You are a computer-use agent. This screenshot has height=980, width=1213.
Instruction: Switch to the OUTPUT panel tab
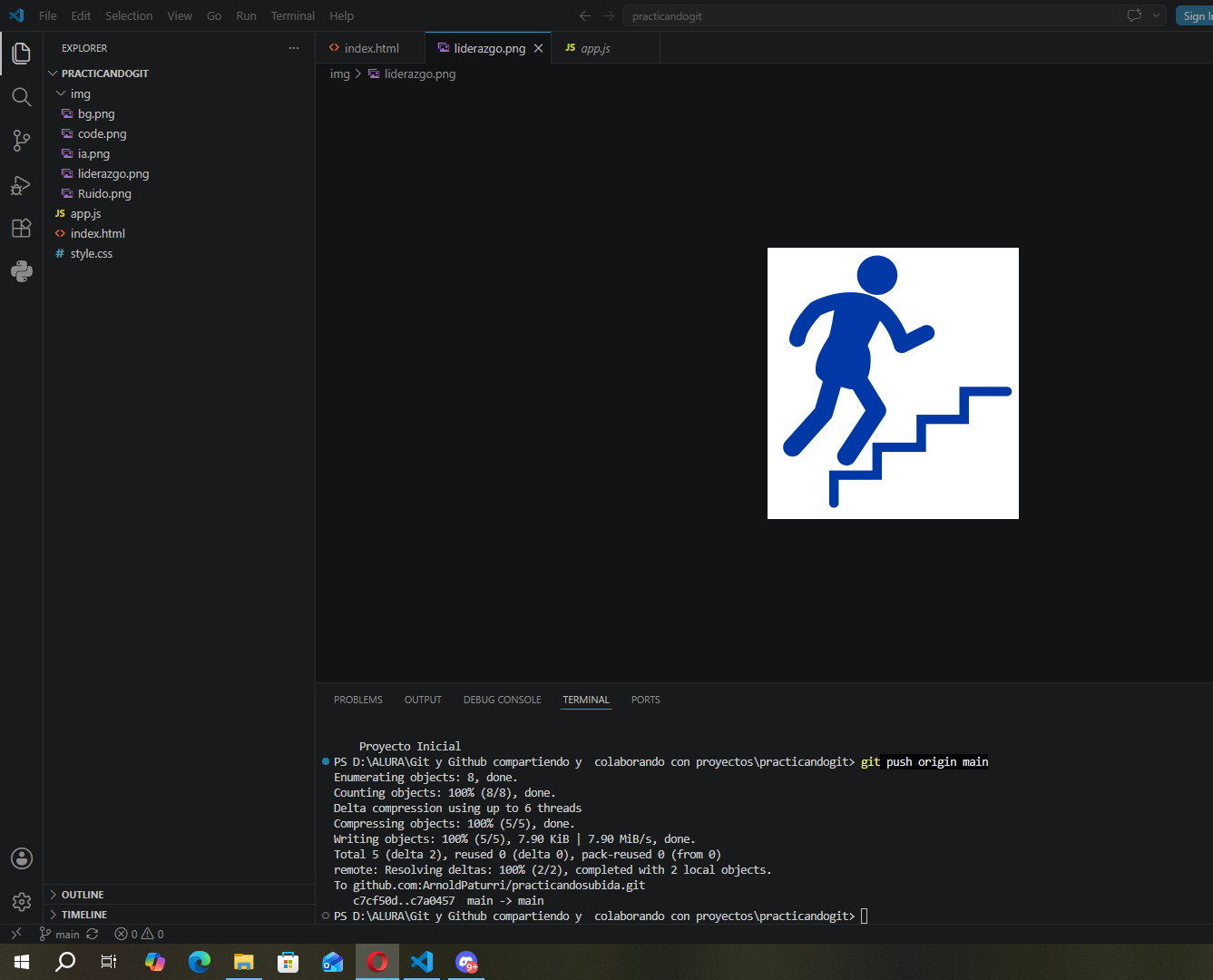pos(423,700)
